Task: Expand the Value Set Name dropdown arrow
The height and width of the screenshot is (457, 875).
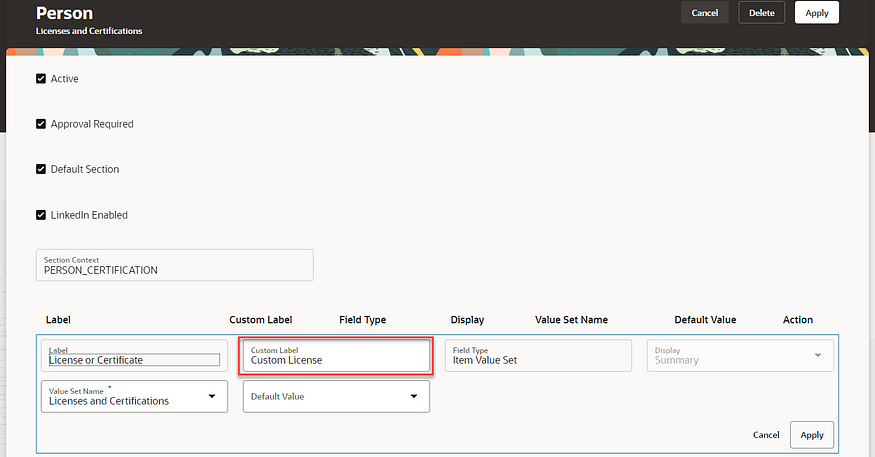Action: tap(211, 396)
